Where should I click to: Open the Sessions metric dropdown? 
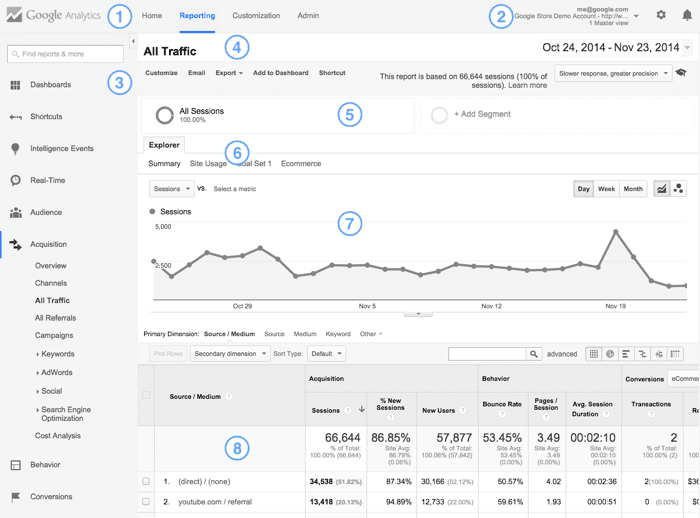172,189
